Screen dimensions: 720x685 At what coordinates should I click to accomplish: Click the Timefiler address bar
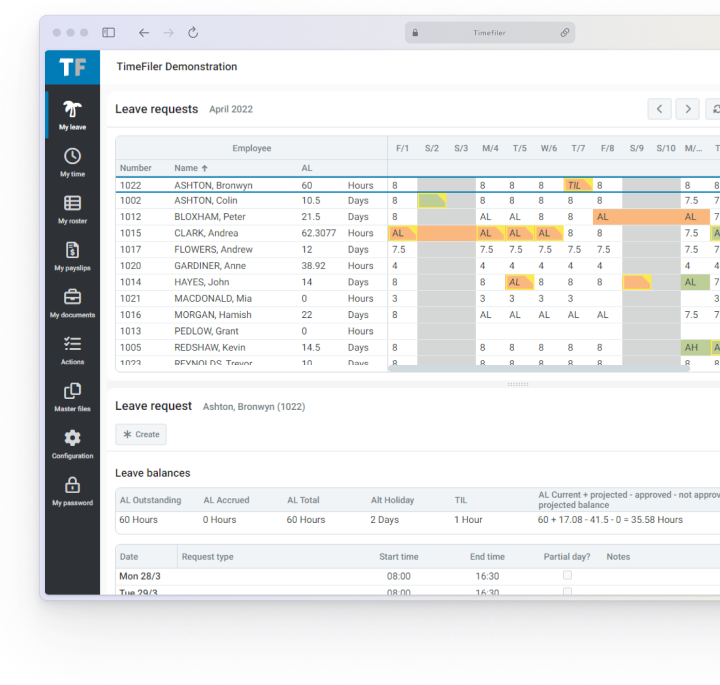pos(489,33)
